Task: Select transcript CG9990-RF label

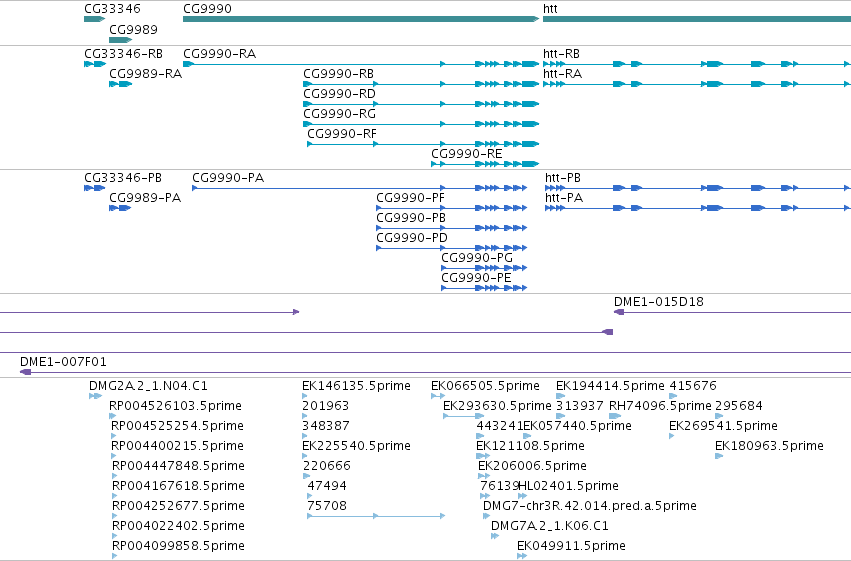Action: 342,134
